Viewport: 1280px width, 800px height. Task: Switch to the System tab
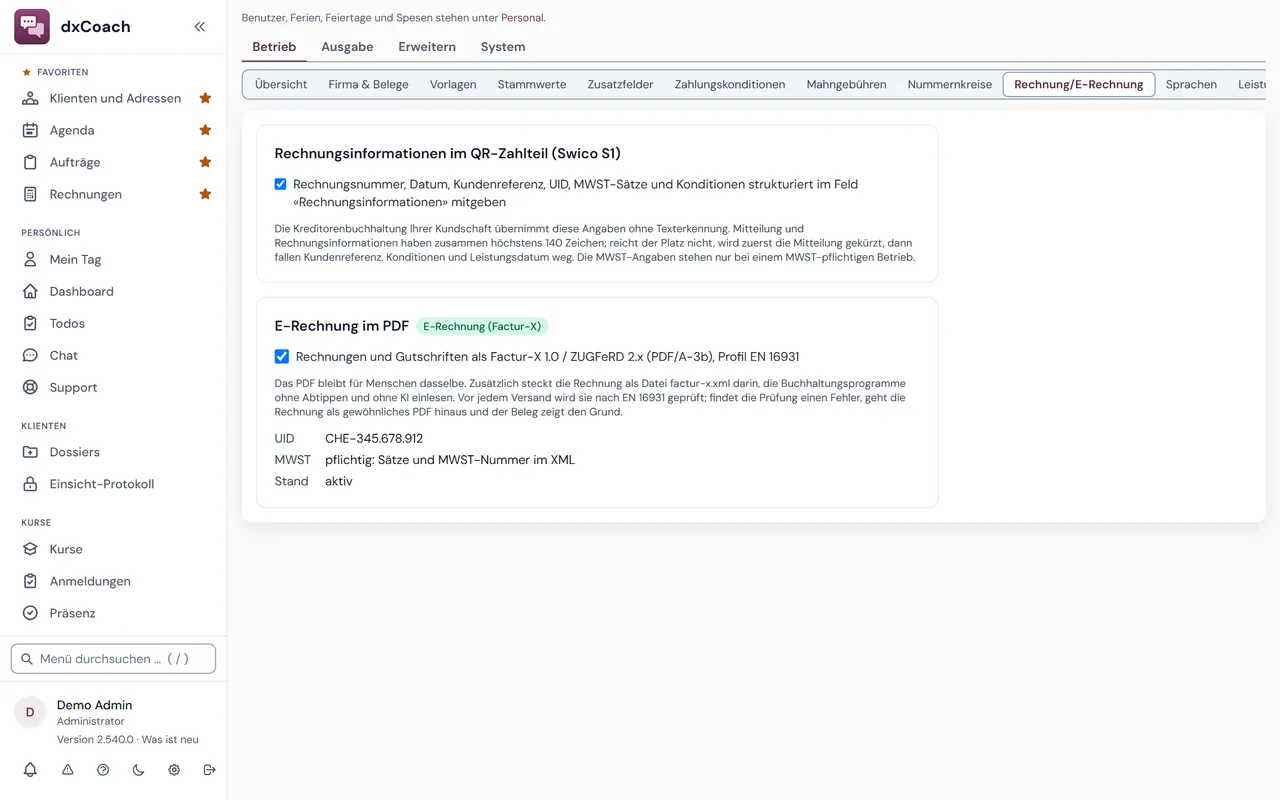[503, 47]
